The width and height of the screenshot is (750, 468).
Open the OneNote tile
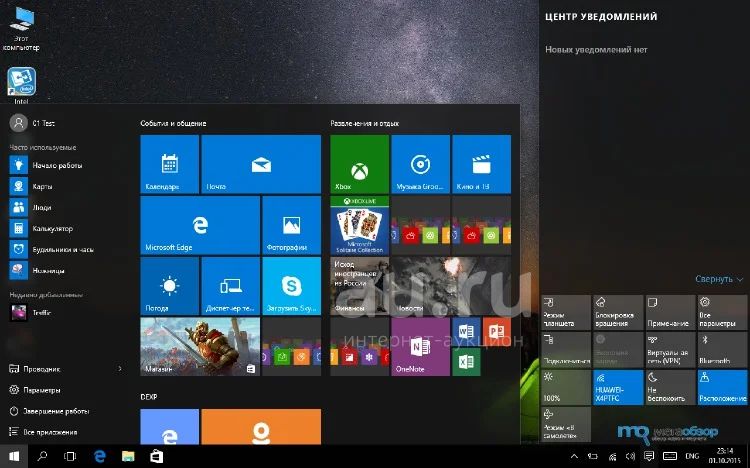[x=420, y=346]
